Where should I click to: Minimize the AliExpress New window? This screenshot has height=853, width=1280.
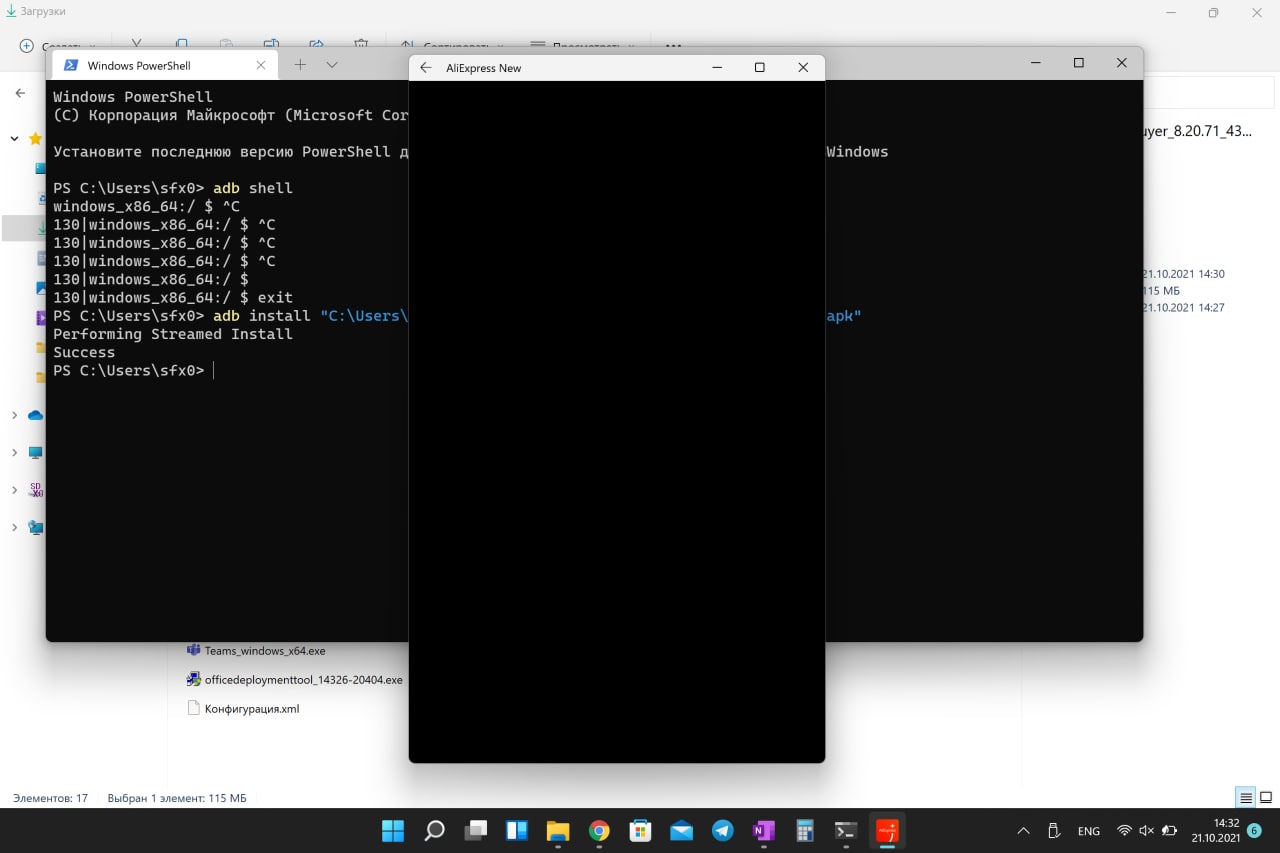pos(717,67)
